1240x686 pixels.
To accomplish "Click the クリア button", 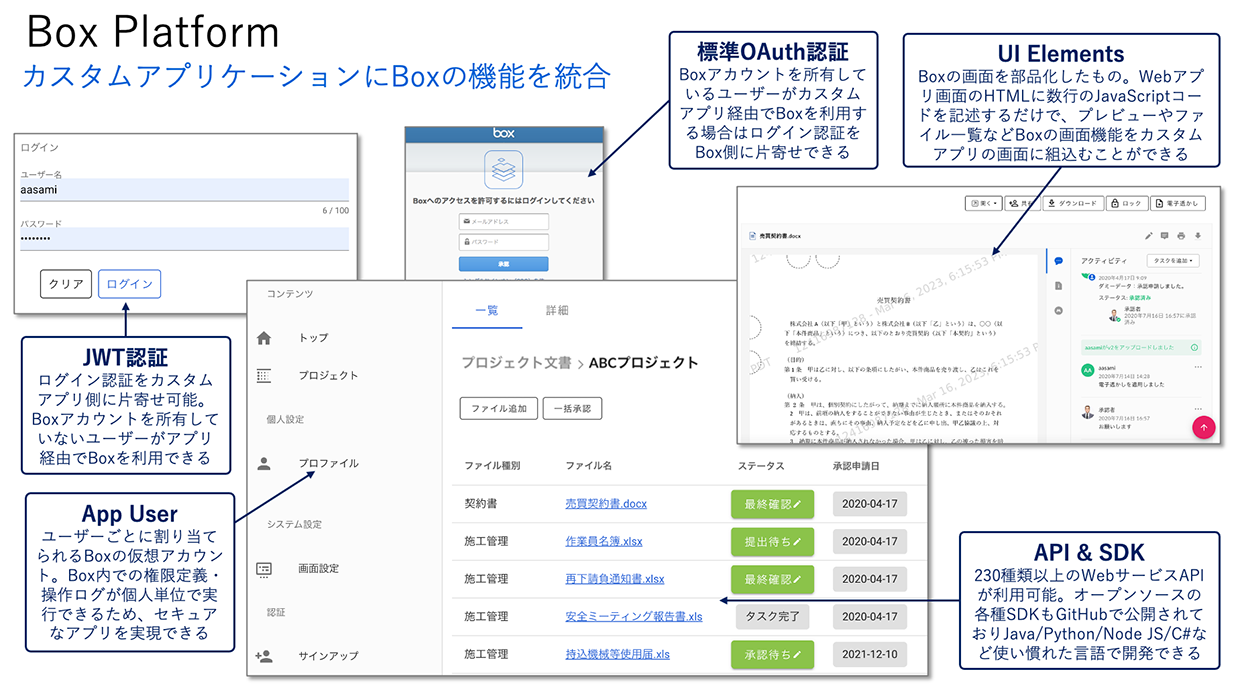I will point(66,284).
